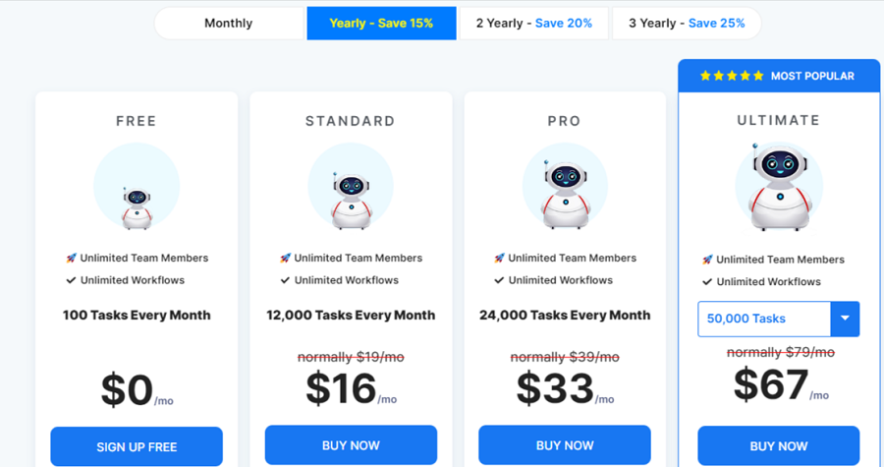This screenshot has height=467, width=884.
Task: Click the 50,000 Tasks selector field
Action: [764, 319]
